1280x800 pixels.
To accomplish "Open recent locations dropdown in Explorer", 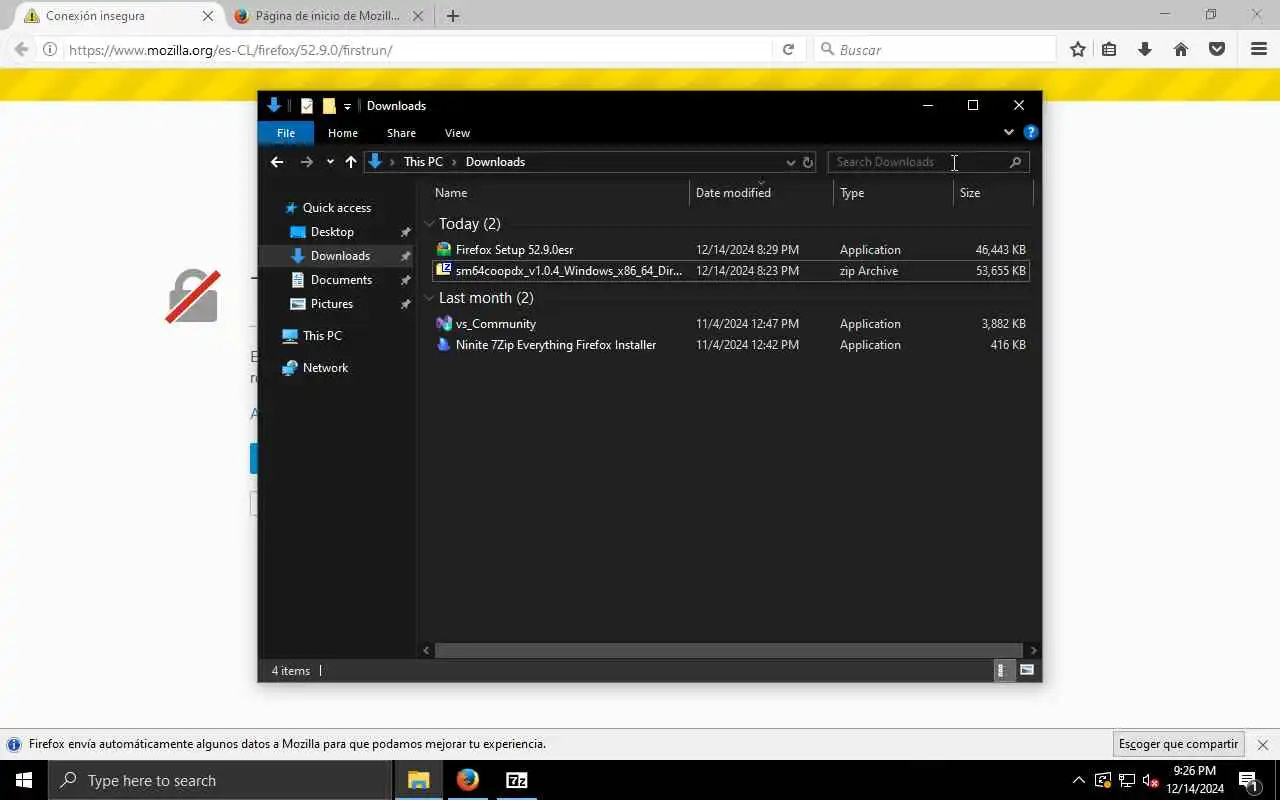I will 330,162.
